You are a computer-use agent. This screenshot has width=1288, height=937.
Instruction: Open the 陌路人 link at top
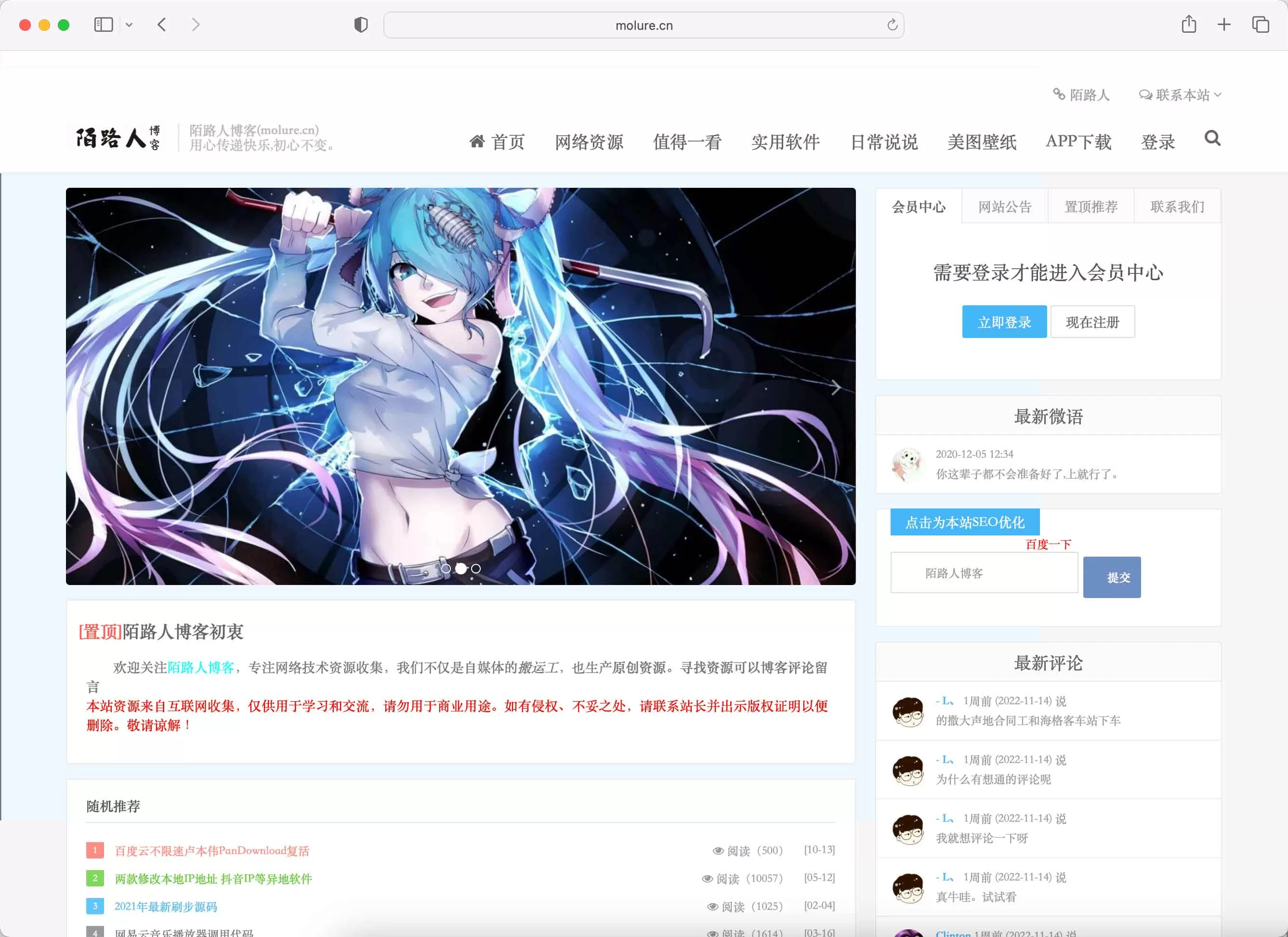(1081, 95)
